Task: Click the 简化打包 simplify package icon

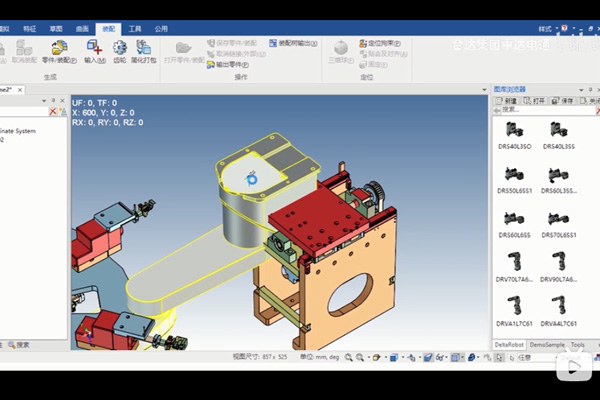Action: click(x=144, y=50)
